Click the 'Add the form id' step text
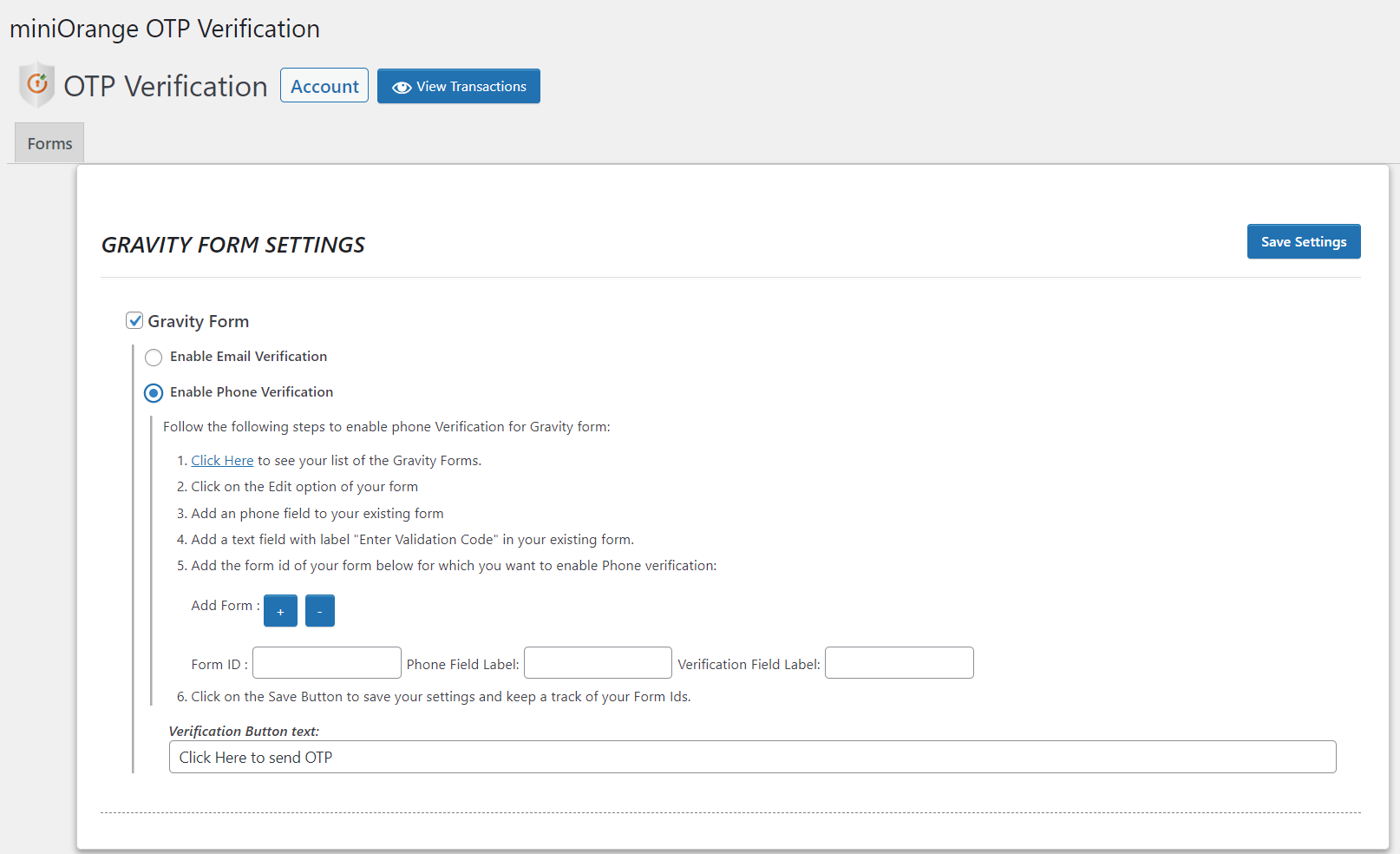 pyautogui.click(x=454, y=566)
